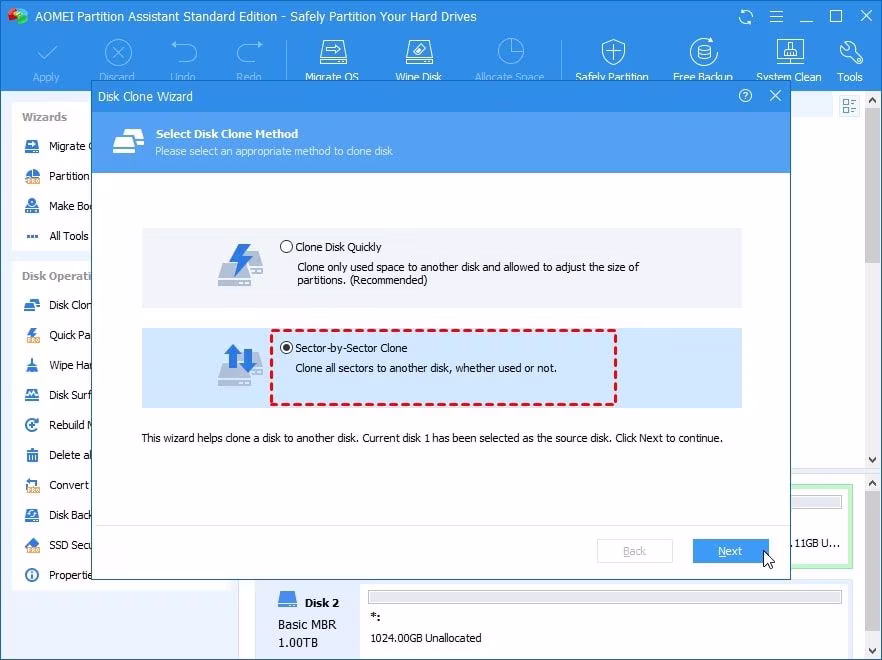
Task: Click the Partition wizard sidebar item
Action: coord(57,176)
